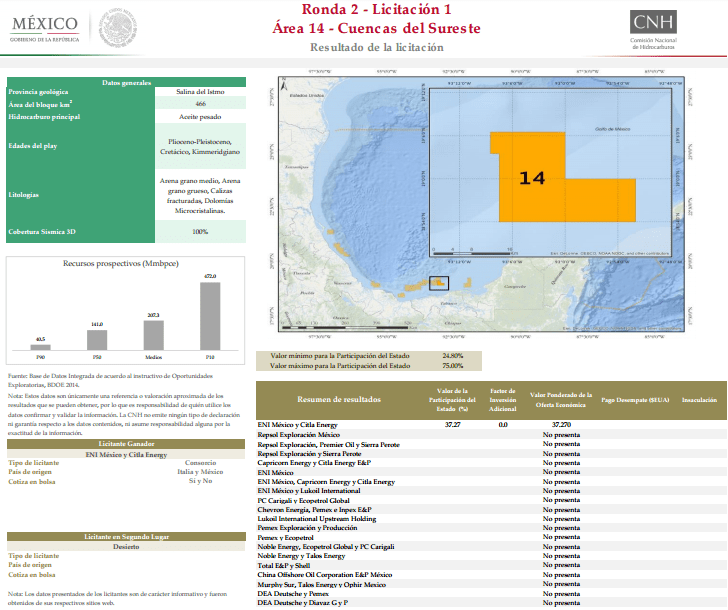728x610 pixels.
Task: Click 'Lukoil International Upstream Holding' row
Action: [491, 519]
